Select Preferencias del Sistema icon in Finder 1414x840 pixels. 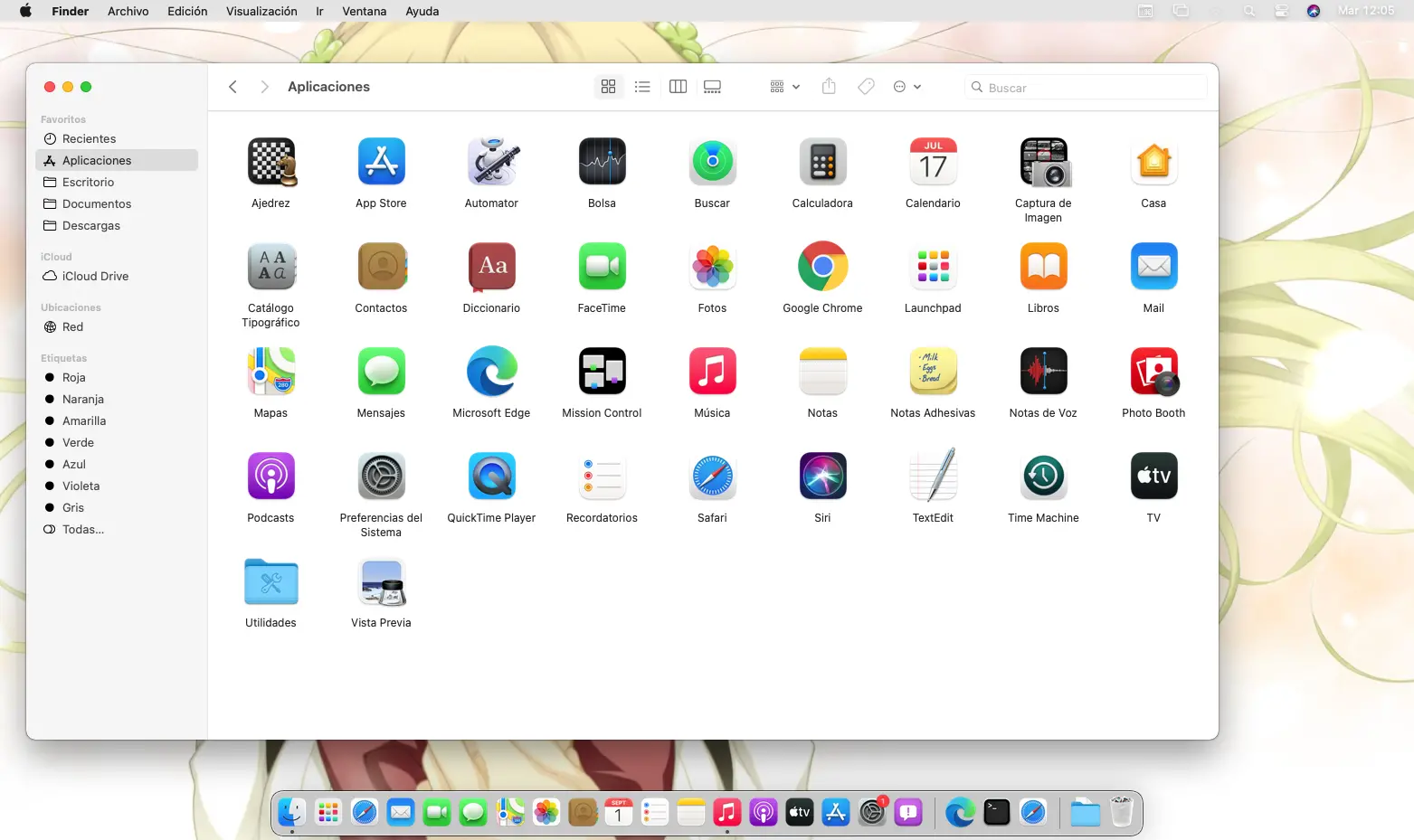[x=381, y=477]
